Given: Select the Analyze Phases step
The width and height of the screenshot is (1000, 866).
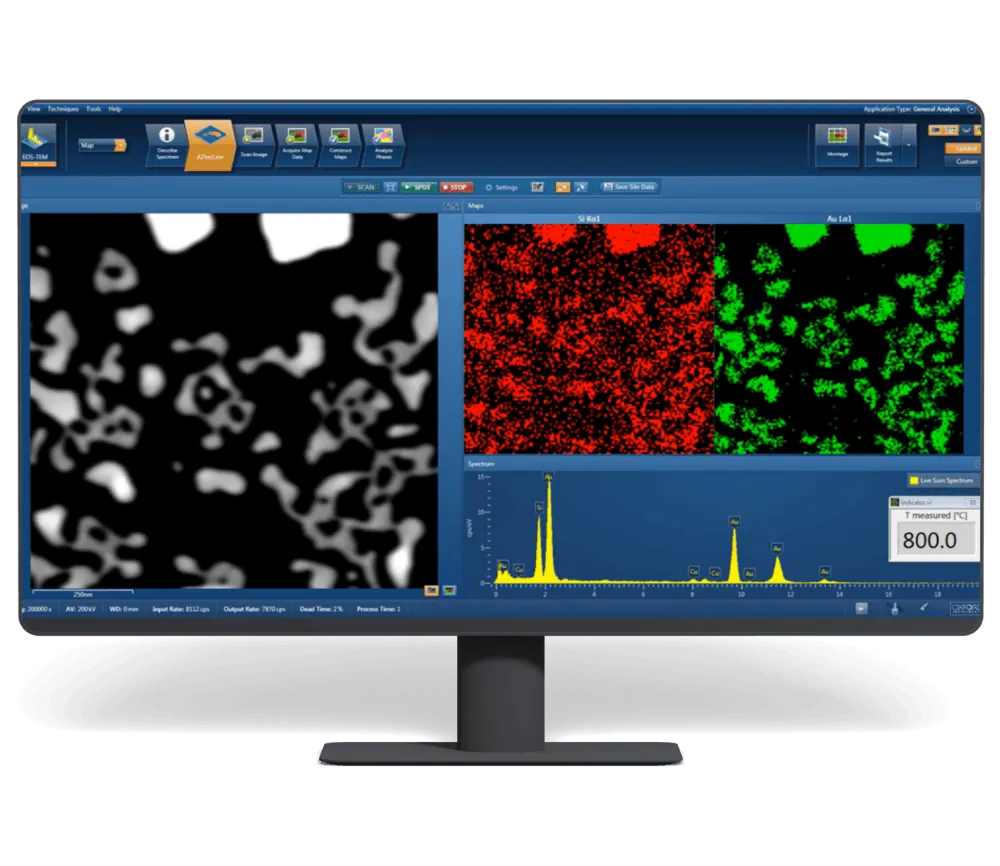Looking at the screenshot, I should click(383, 145).
